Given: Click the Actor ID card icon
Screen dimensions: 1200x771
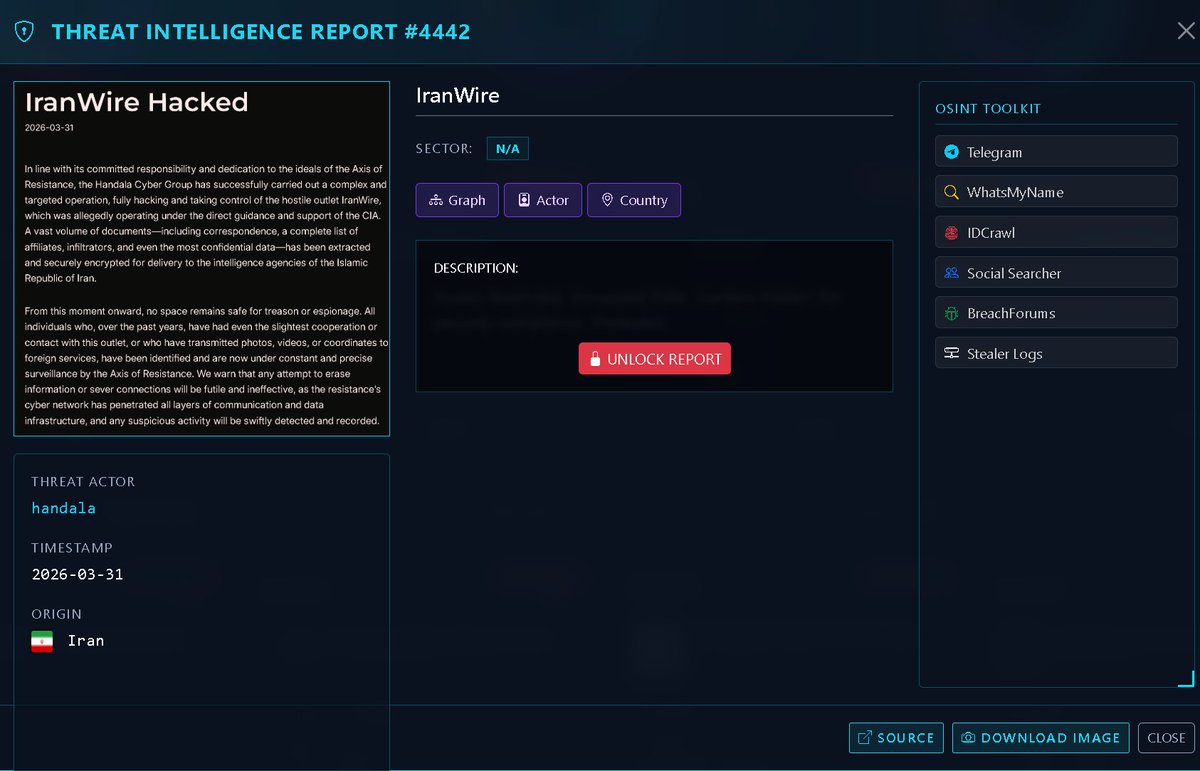Looking at the screenshot, I should tap(524, 200).
